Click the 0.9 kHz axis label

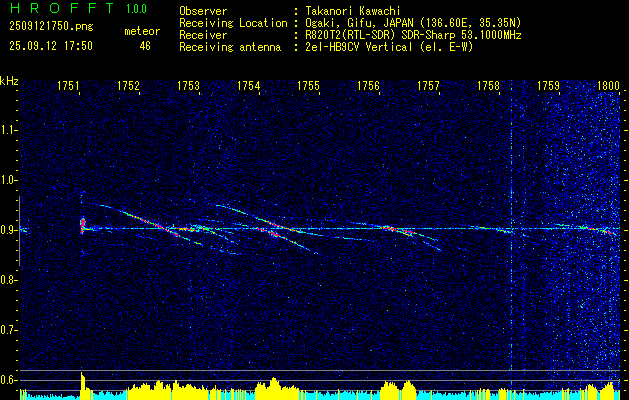(8, 230)
